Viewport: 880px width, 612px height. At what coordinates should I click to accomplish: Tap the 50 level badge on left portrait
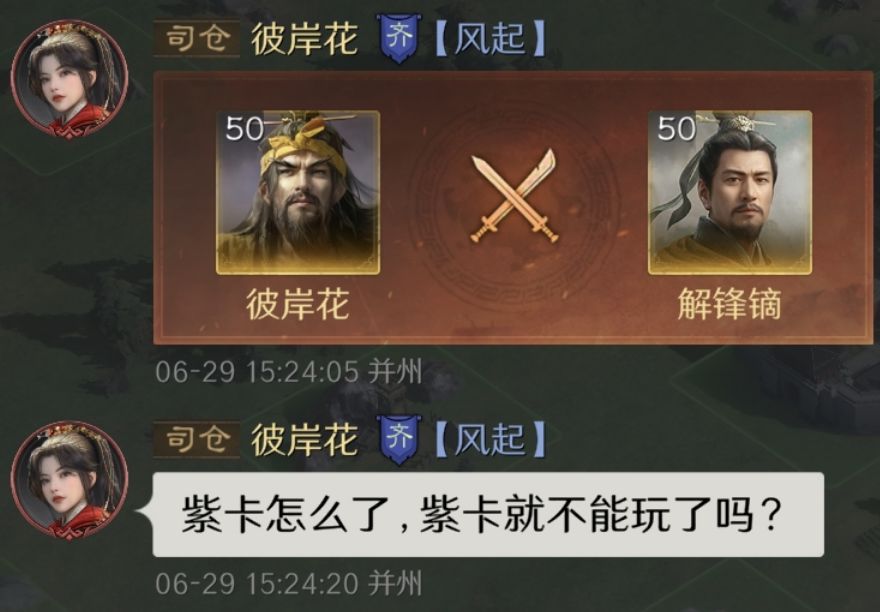[244, 129]
